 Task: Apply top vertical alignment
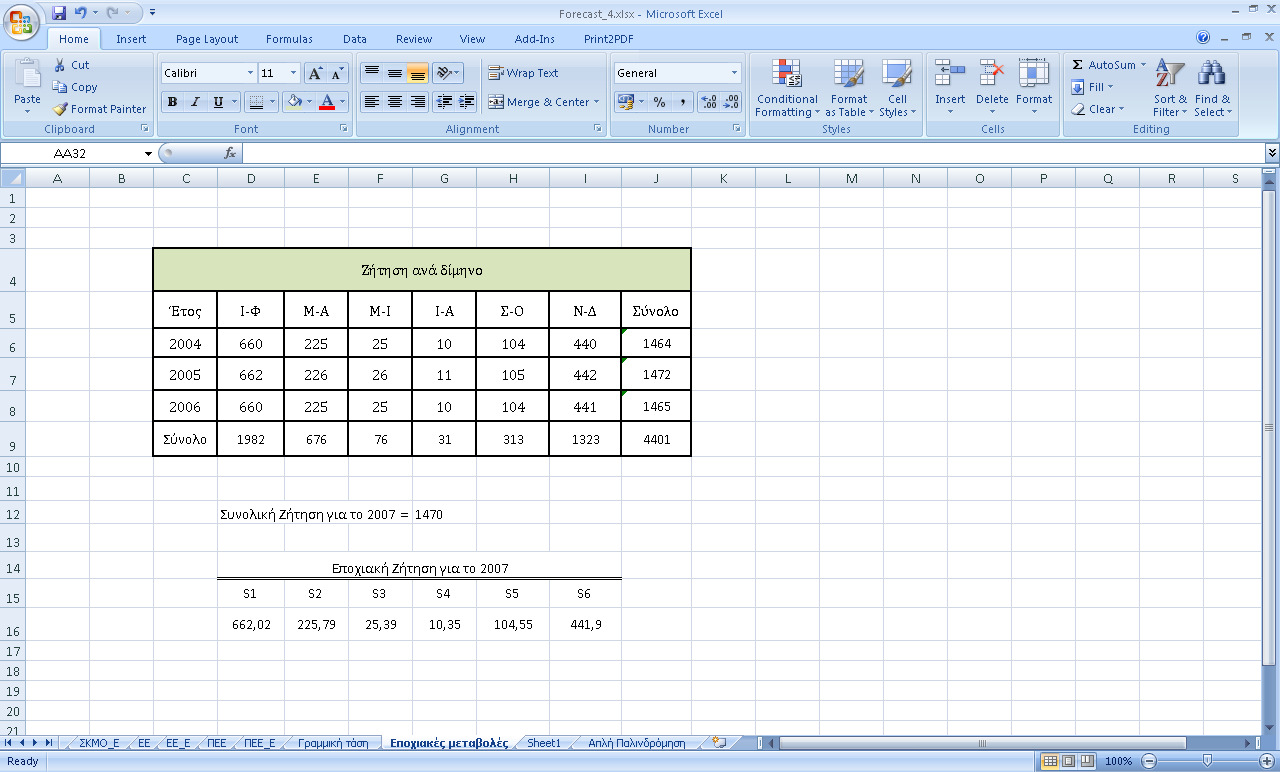pyautogui.click(x=371, y=73)
